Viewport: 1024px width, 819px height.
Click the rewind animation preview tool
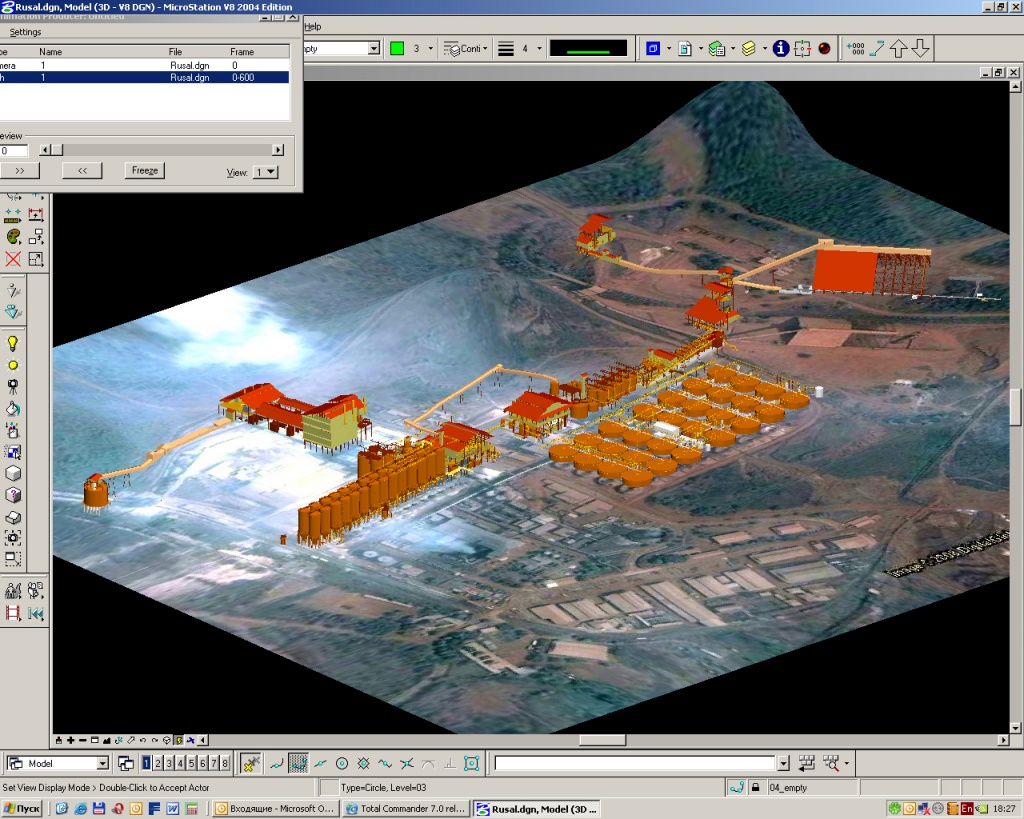35,613
